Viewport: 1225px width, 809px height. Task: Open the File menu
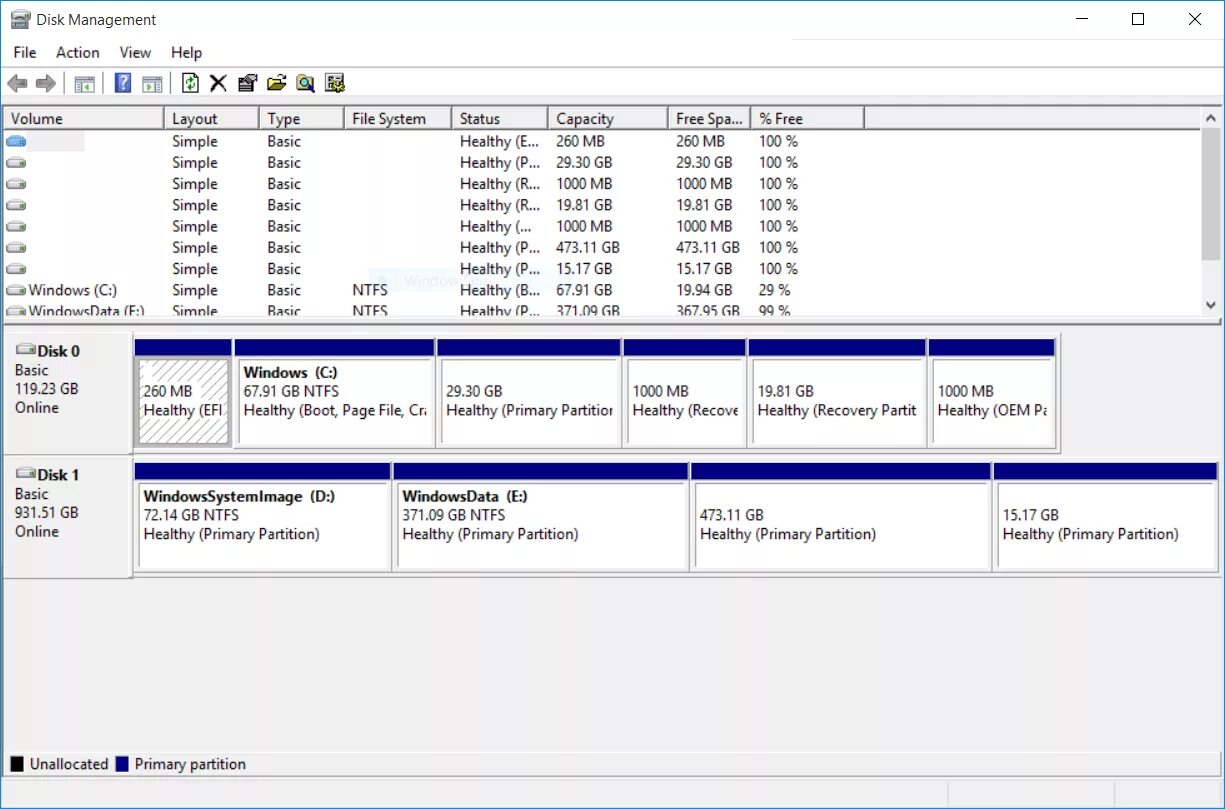pyautogui.click(x=25, y=53)
